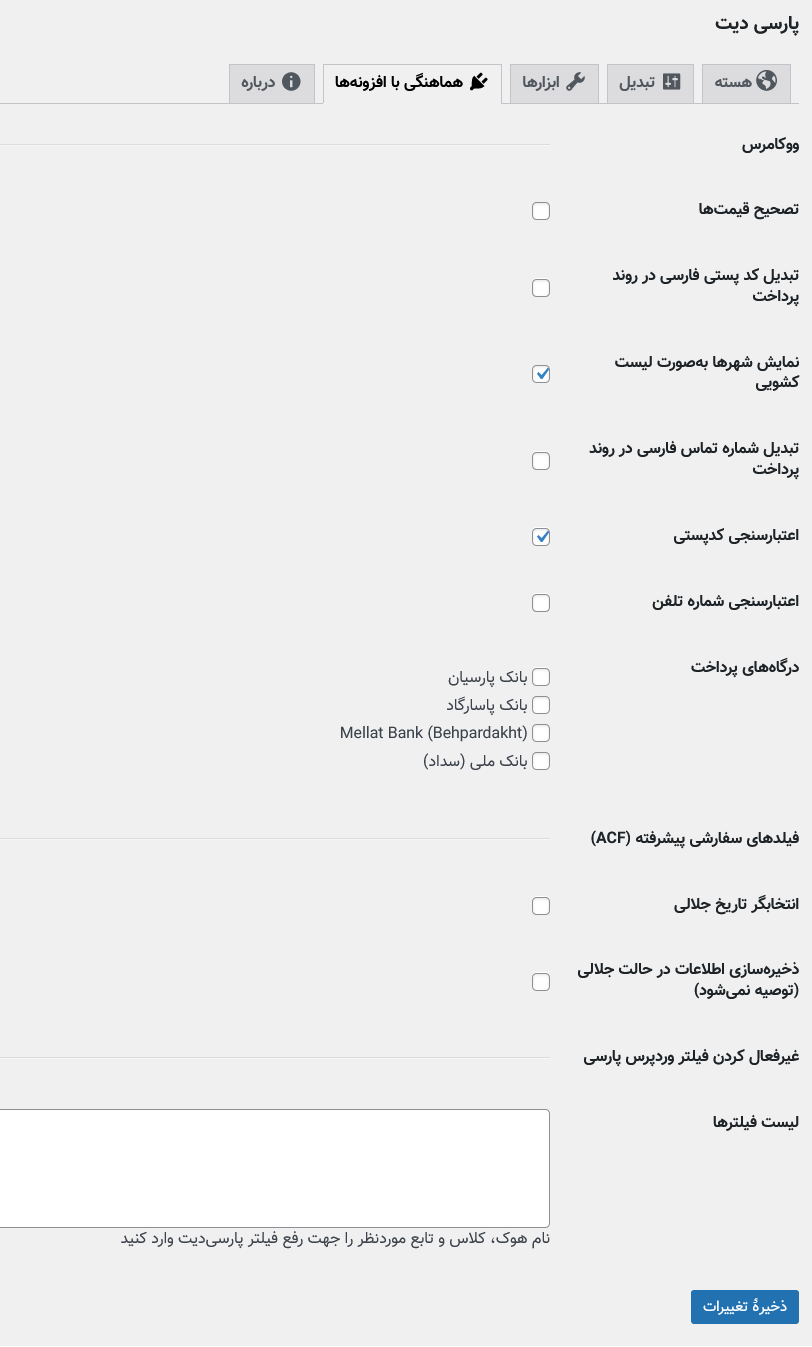The width and height of the screenshot is (812, 1347).
Task: Click inside the لیست فیلترها text area
Action: (275, 1167)
